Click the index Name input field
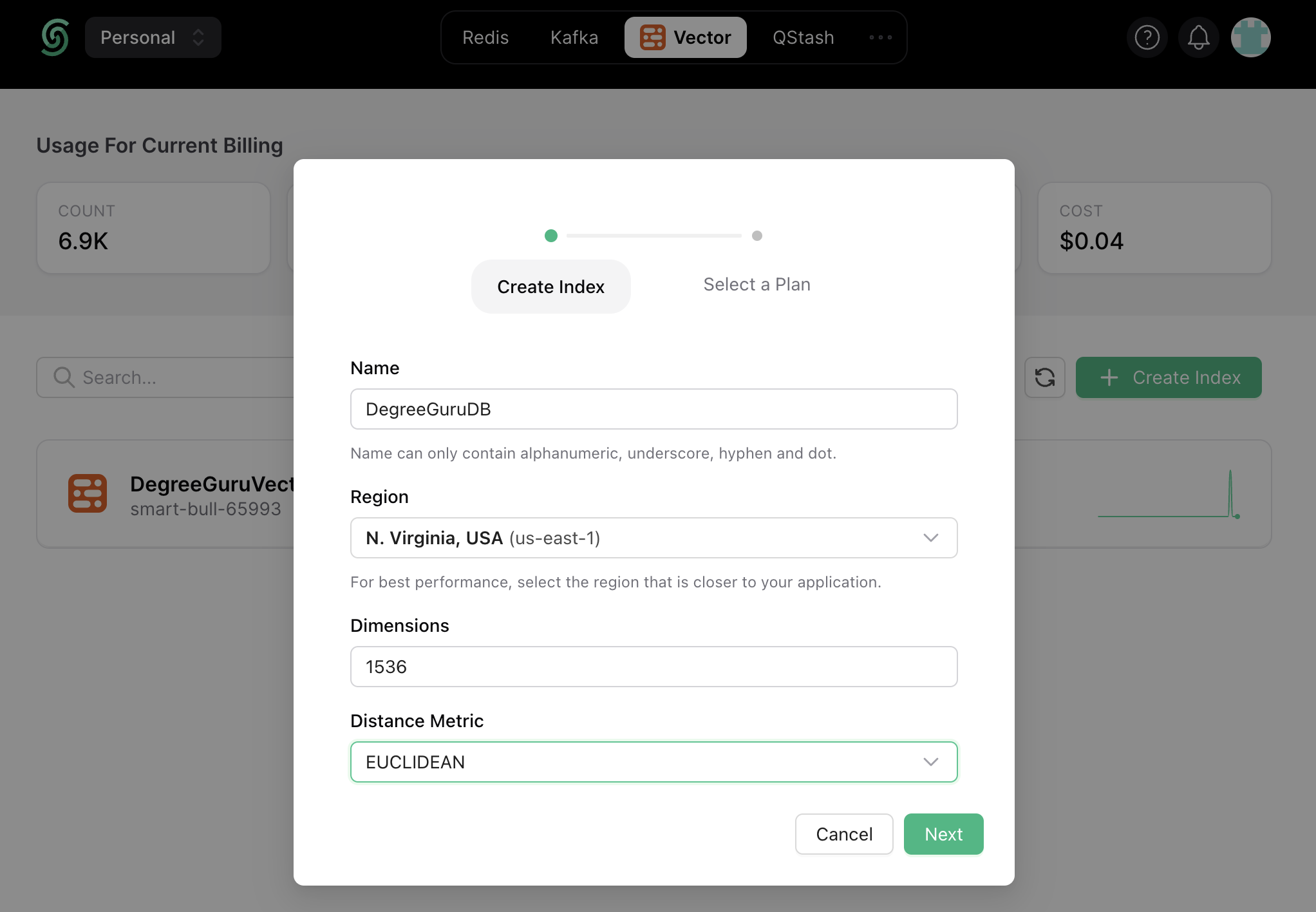 tap(653, 409)
